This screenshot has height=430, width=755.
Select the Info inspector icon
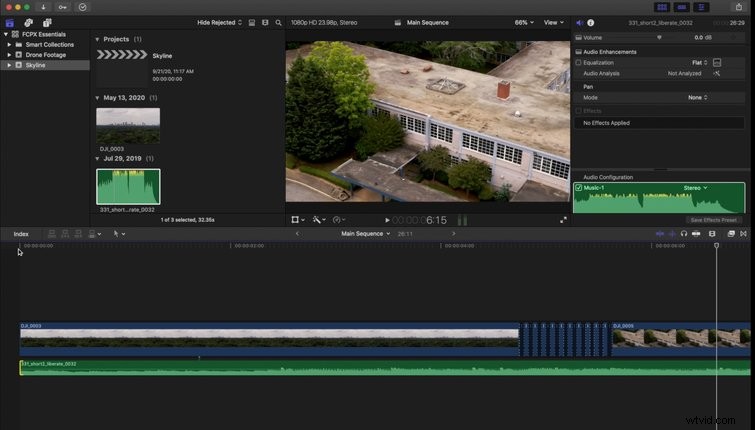[591, 23]
